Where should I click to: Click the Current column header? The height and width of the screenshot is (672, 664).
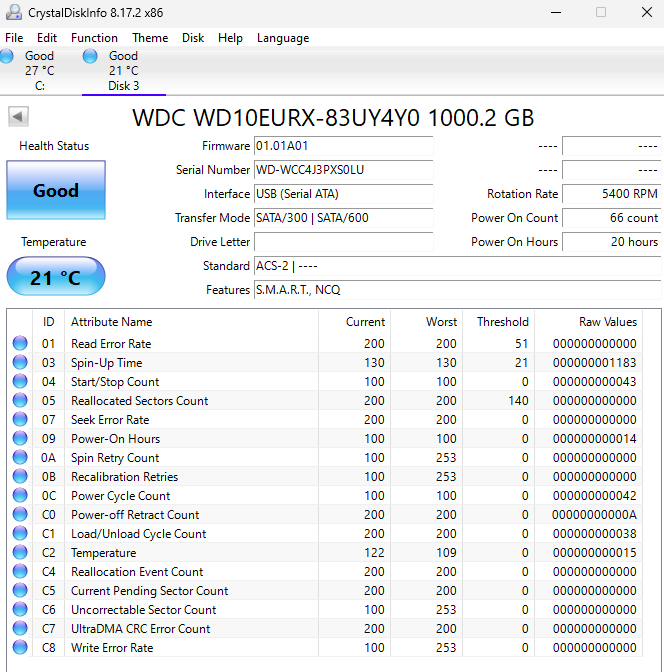(355, 321)
